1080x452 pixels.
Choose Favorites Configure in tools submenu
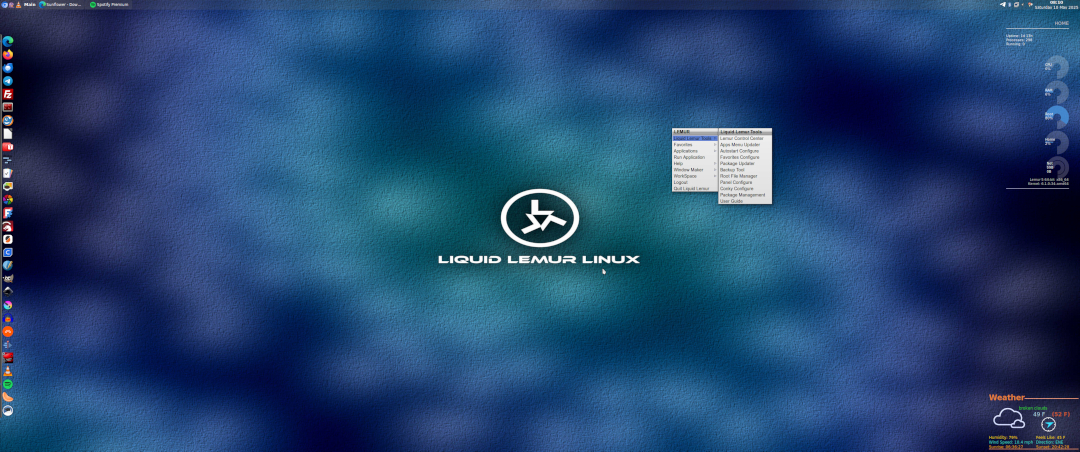coord(745,157)
